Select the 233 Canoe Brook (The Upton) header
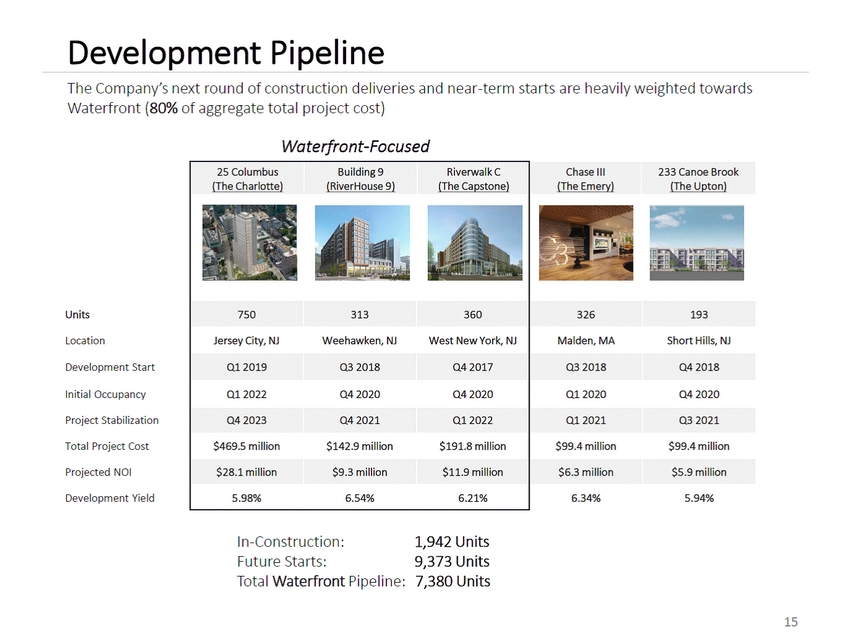 coord(698,179)
